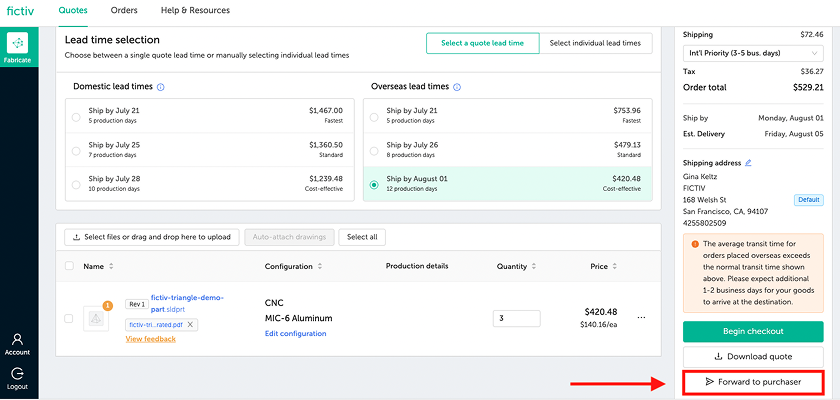Open Int'l Priority shipping method dropdown

pyautogui.click(x=752, y=51)
